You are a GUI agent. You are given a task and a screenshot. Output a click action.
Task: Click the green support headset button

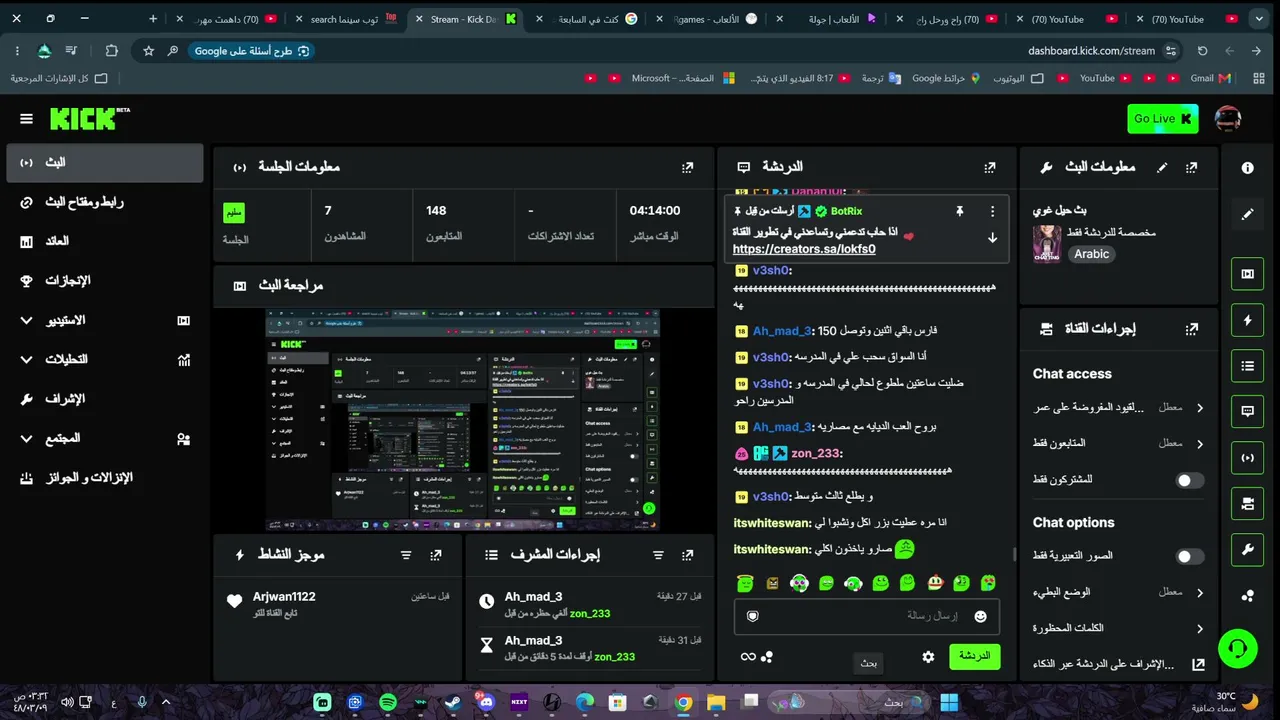(1237, 649)
